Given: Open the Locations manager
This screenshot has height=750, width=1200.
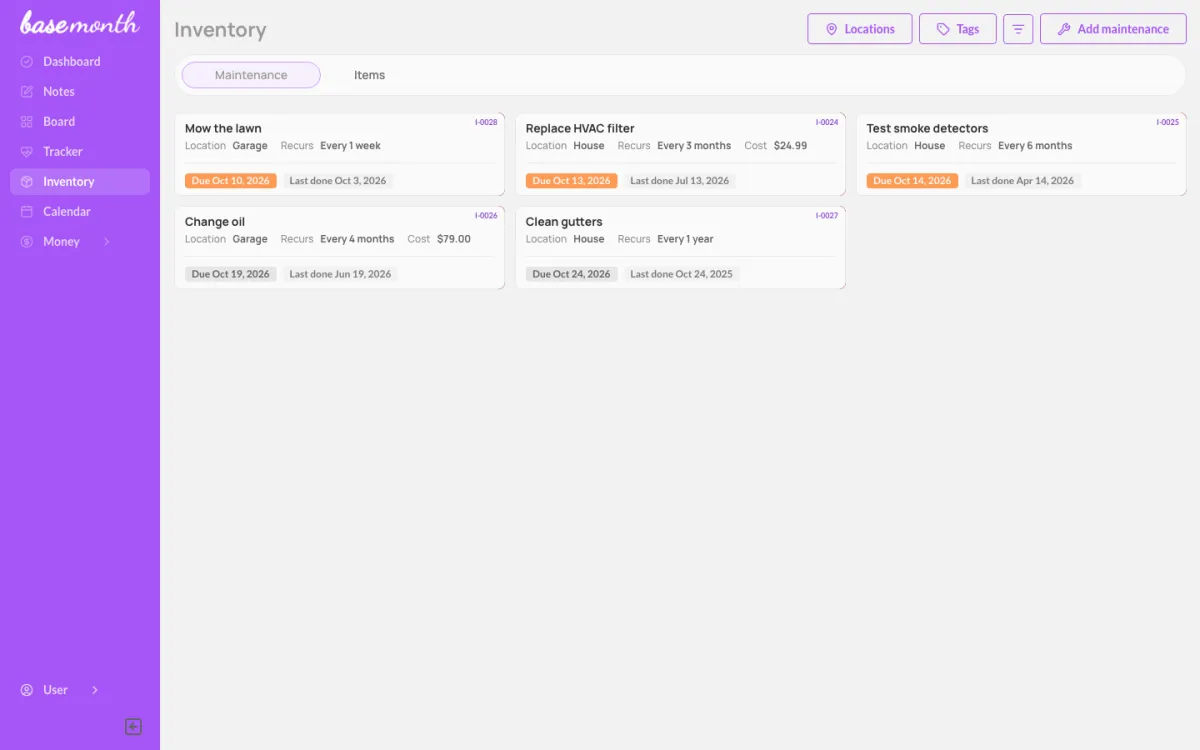Looking at the screenshot, I should coord(860,29).
